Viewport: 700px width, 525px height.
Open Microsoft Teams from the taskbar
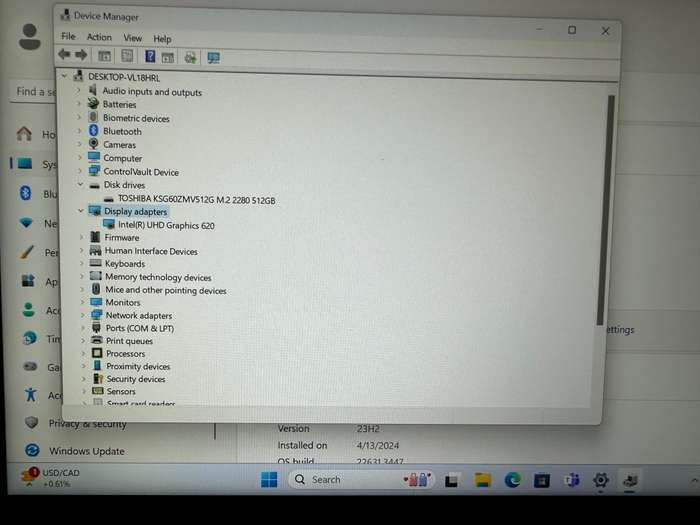click(571, 480)
